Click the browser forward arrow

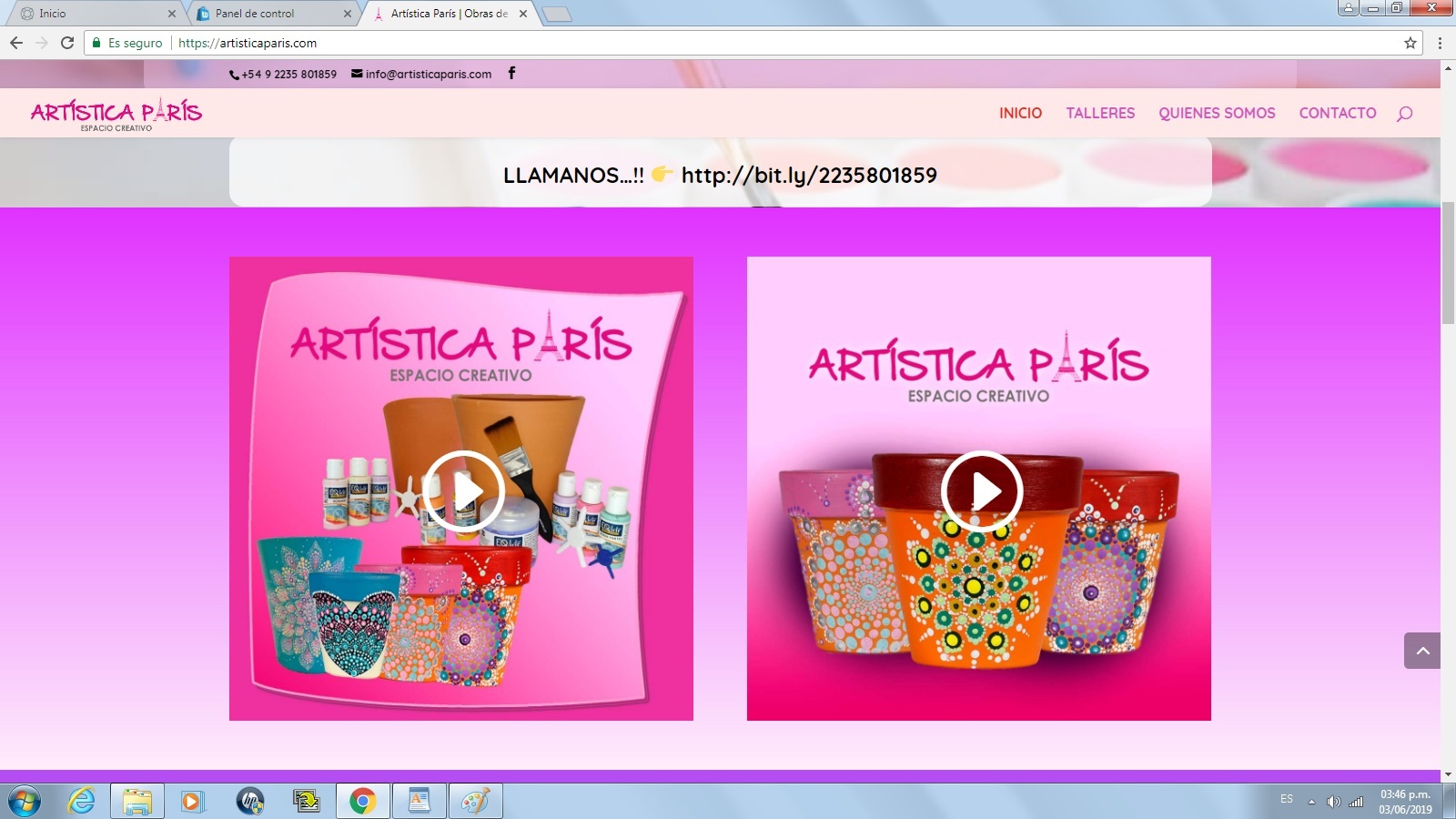[42, 43]
